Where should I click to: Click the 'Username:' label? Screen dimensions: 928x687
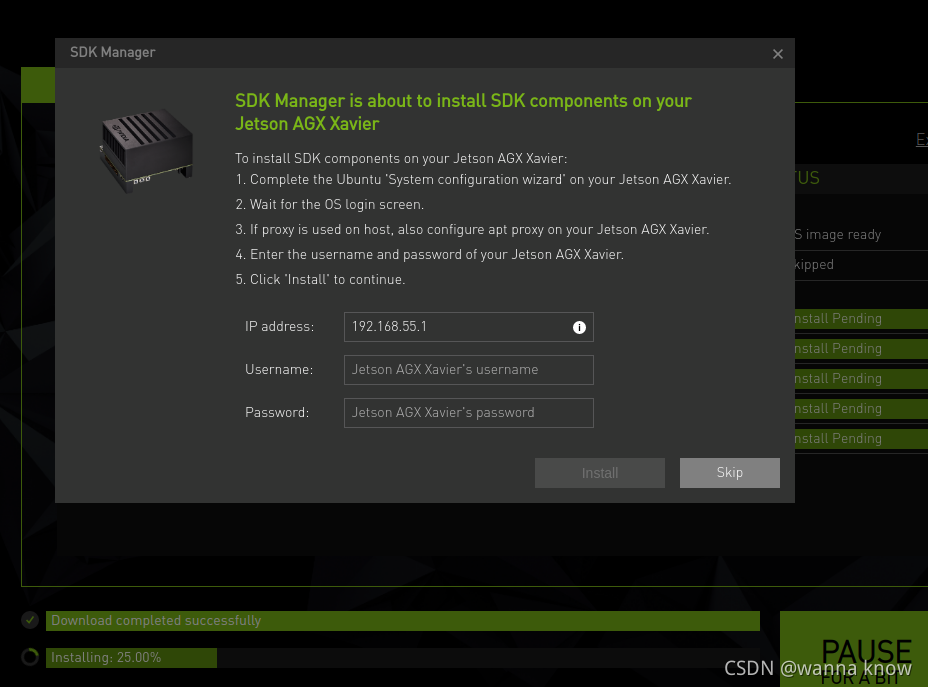click(279, 370)
